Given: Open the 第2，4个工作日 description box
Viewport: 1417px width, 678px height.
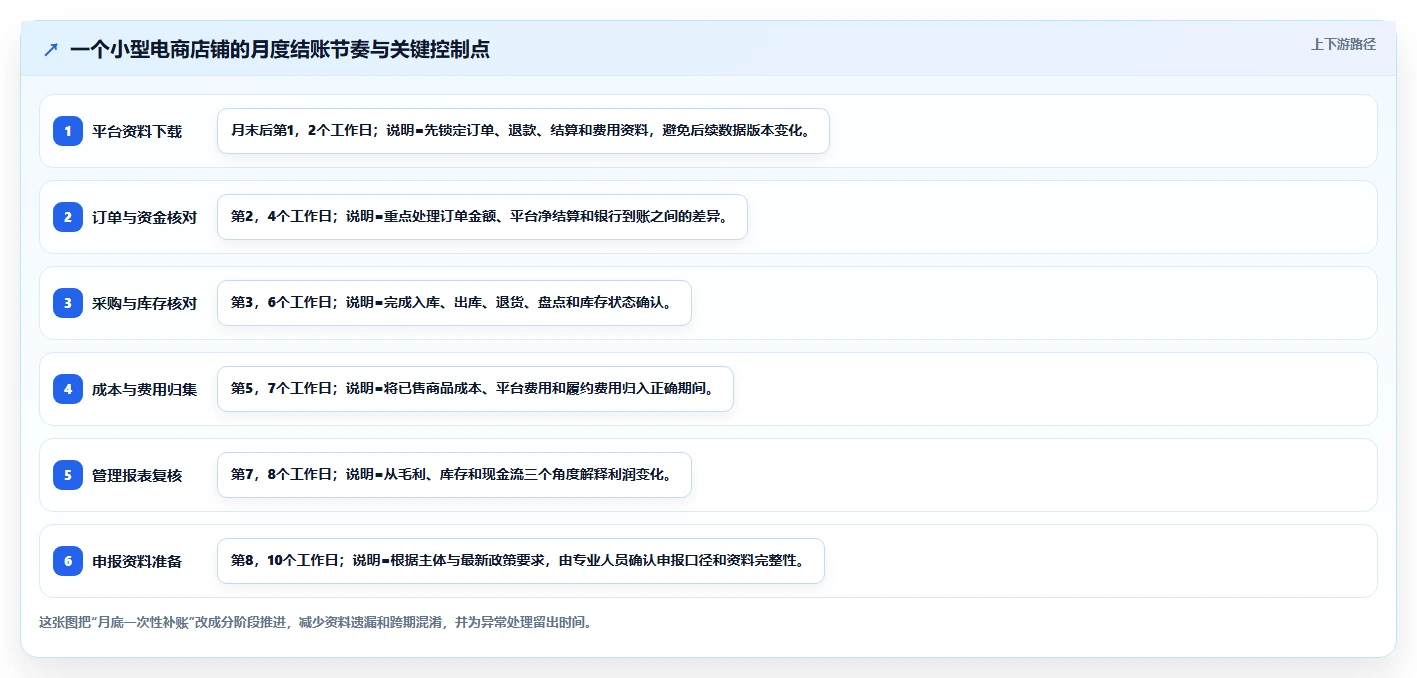Looking at the screenshot, I should (x=482, y=217).
